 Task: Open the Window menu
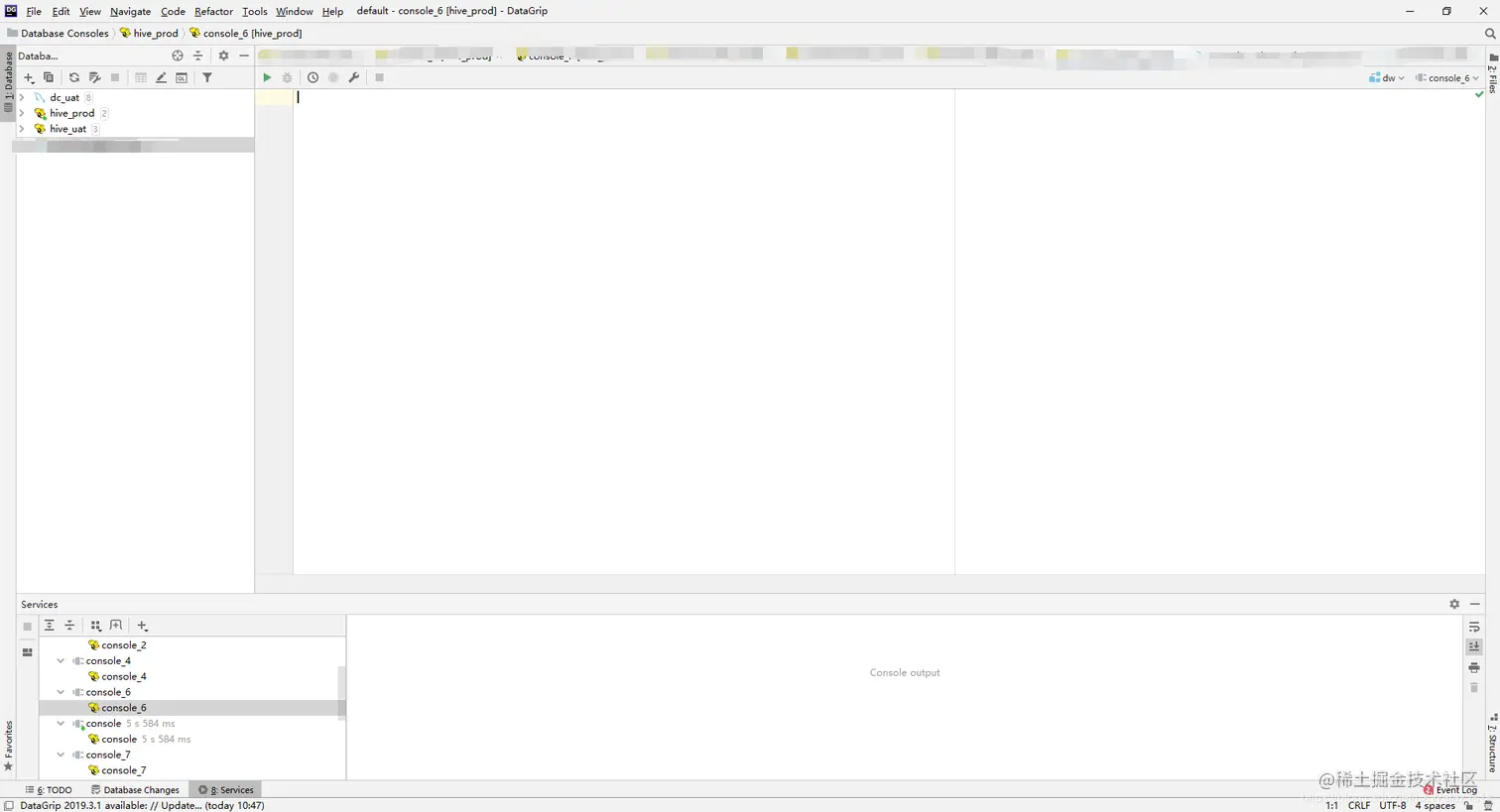tap(295, 11)
